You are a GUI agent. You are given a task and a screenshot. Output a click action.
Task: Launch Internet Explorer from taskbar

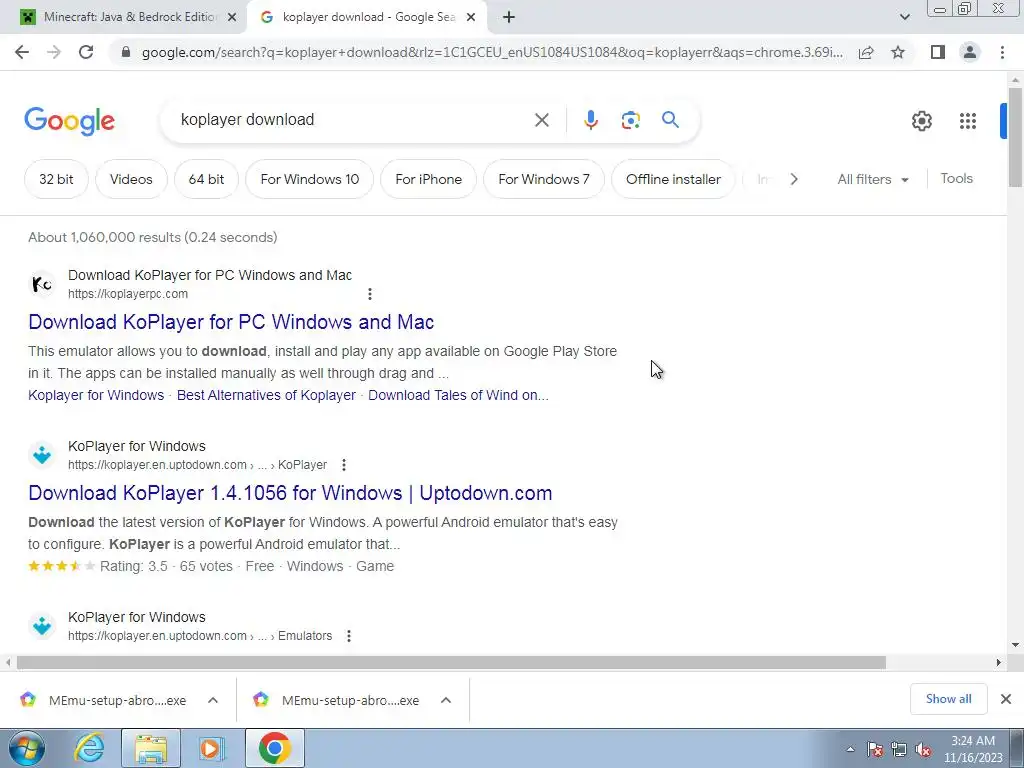point(89,748)
